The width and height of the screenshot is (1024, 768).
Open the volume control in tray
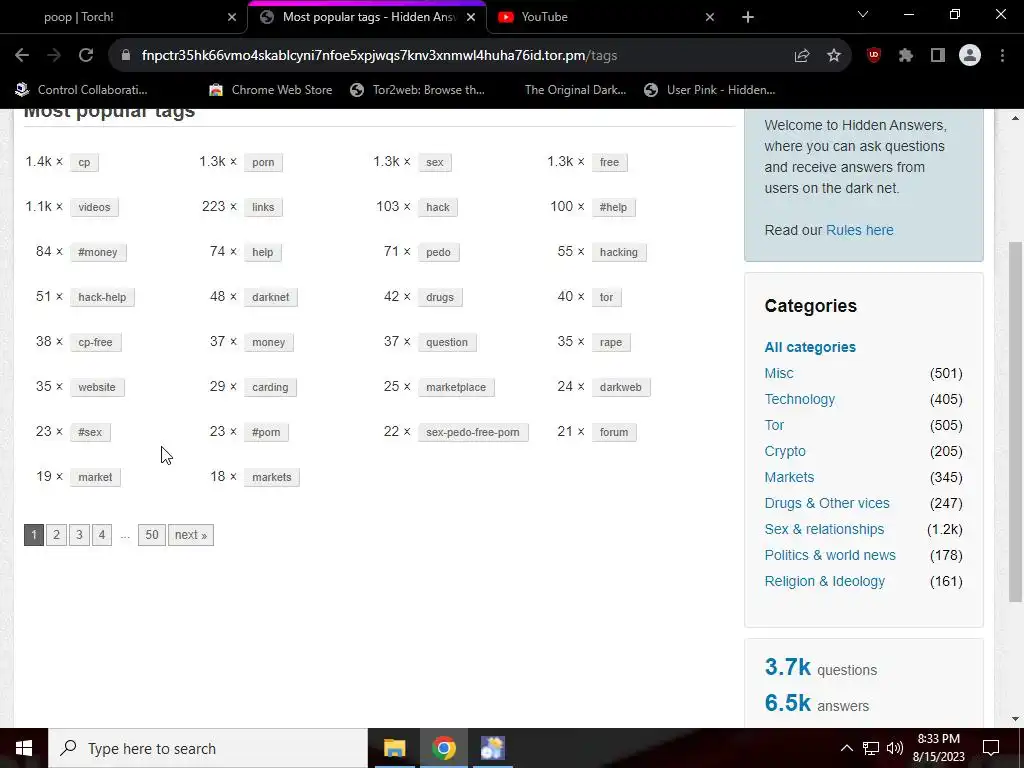(x=895, y=748)
